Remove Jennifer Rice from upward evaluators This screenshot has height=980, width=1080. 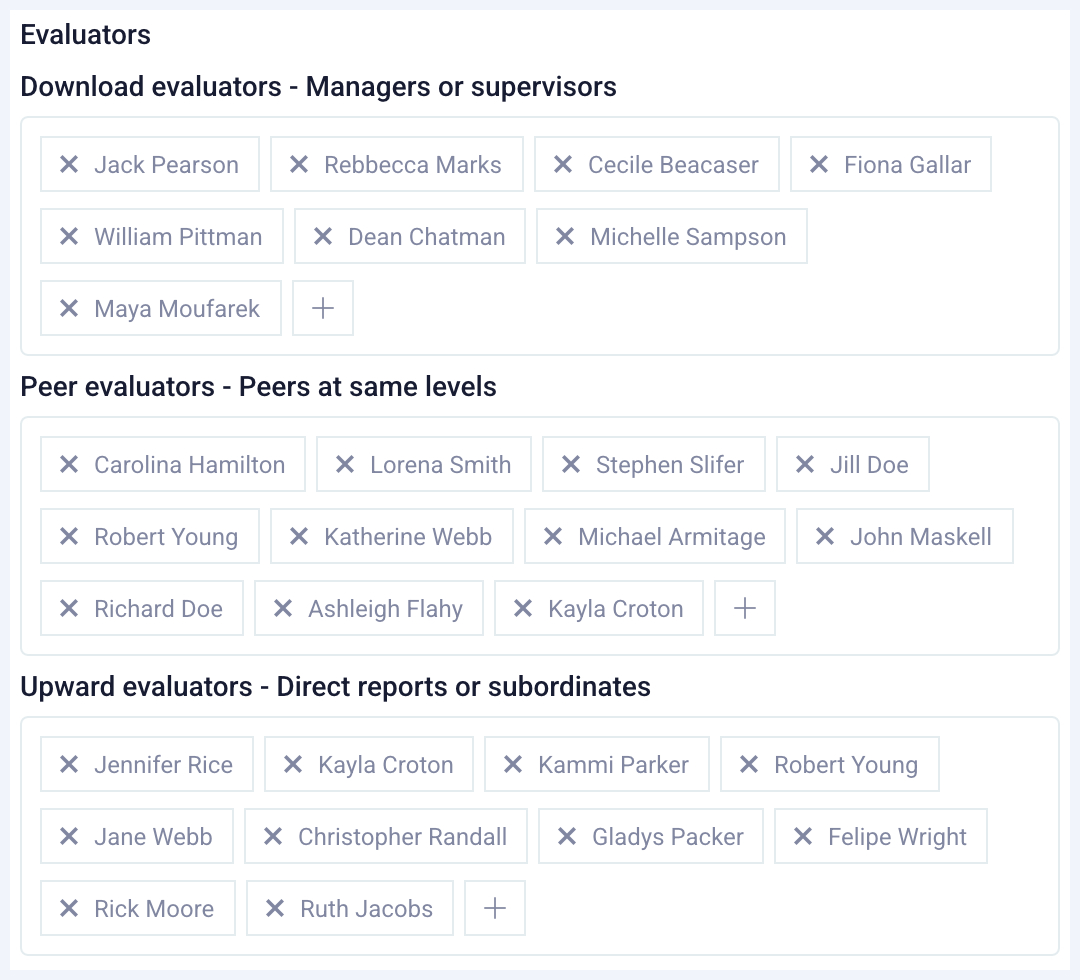[x=69, y=764]
